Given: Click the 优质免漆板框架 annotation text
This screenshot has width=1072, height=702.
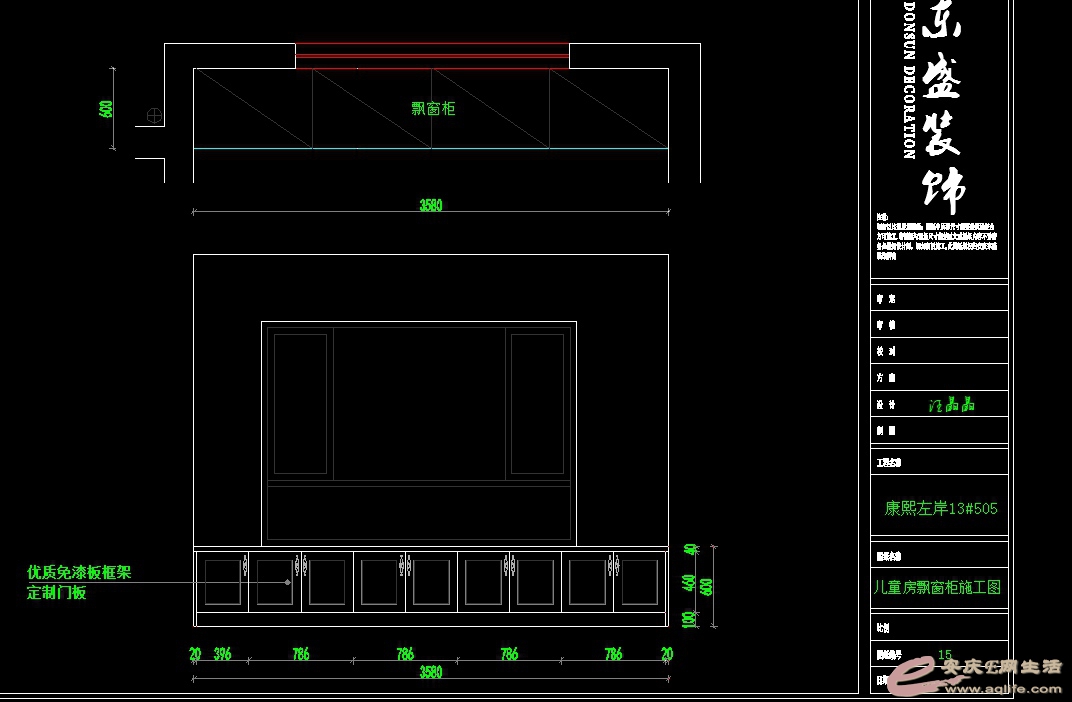Looking at the screenshot, I should tap(79, 573).
